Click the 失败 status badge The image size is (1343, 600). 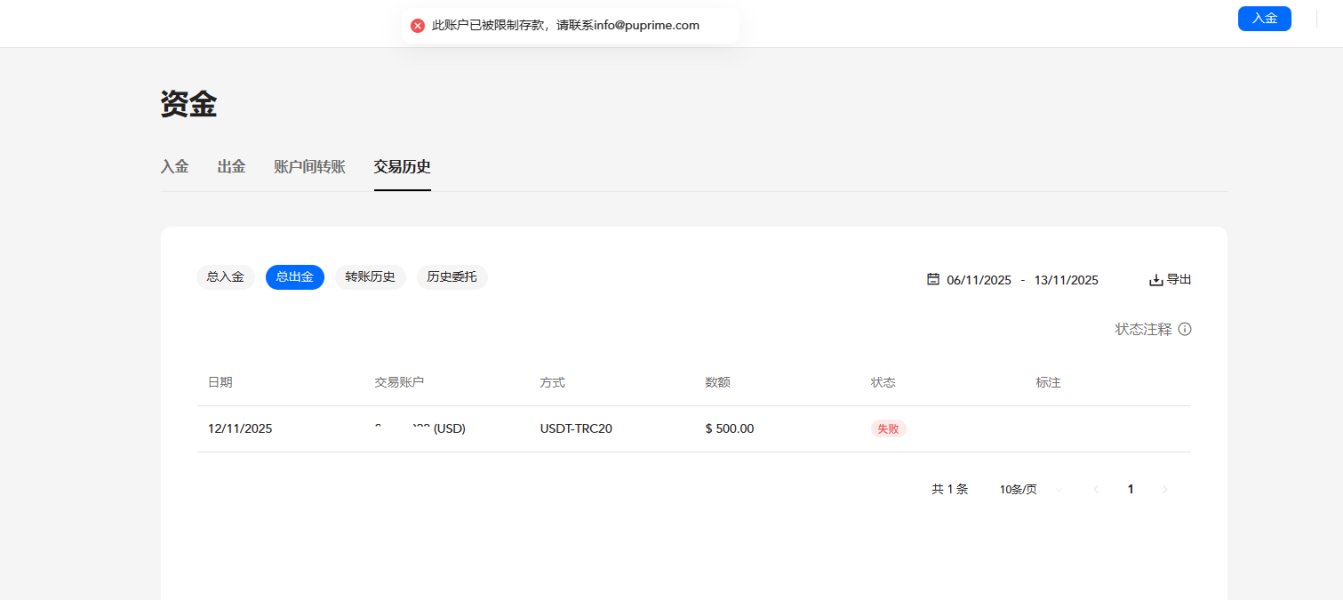(x=888, y=429)
